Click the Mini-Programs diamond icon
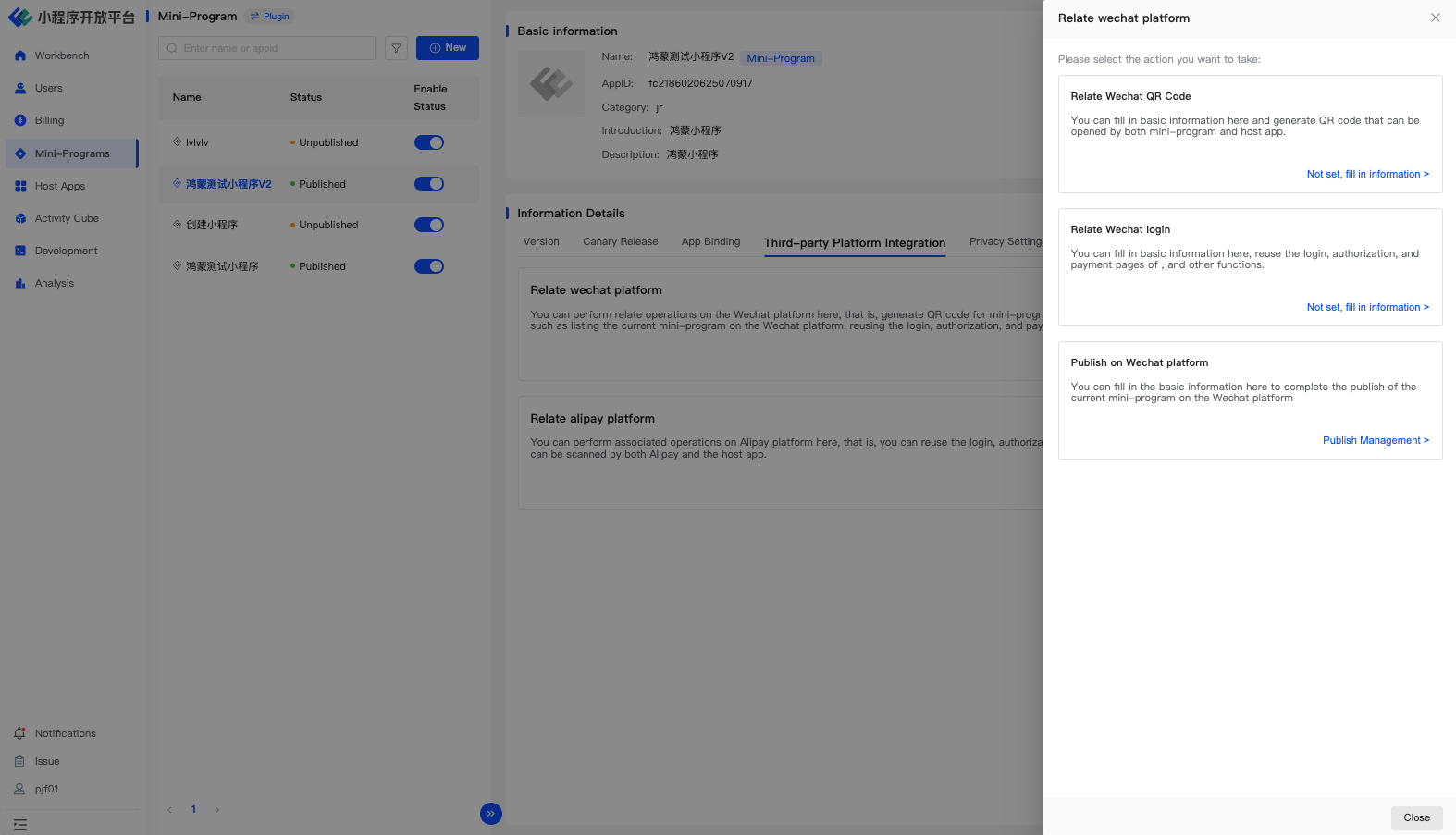This screenshot has width=1456, height=835. tap(20, 153)
